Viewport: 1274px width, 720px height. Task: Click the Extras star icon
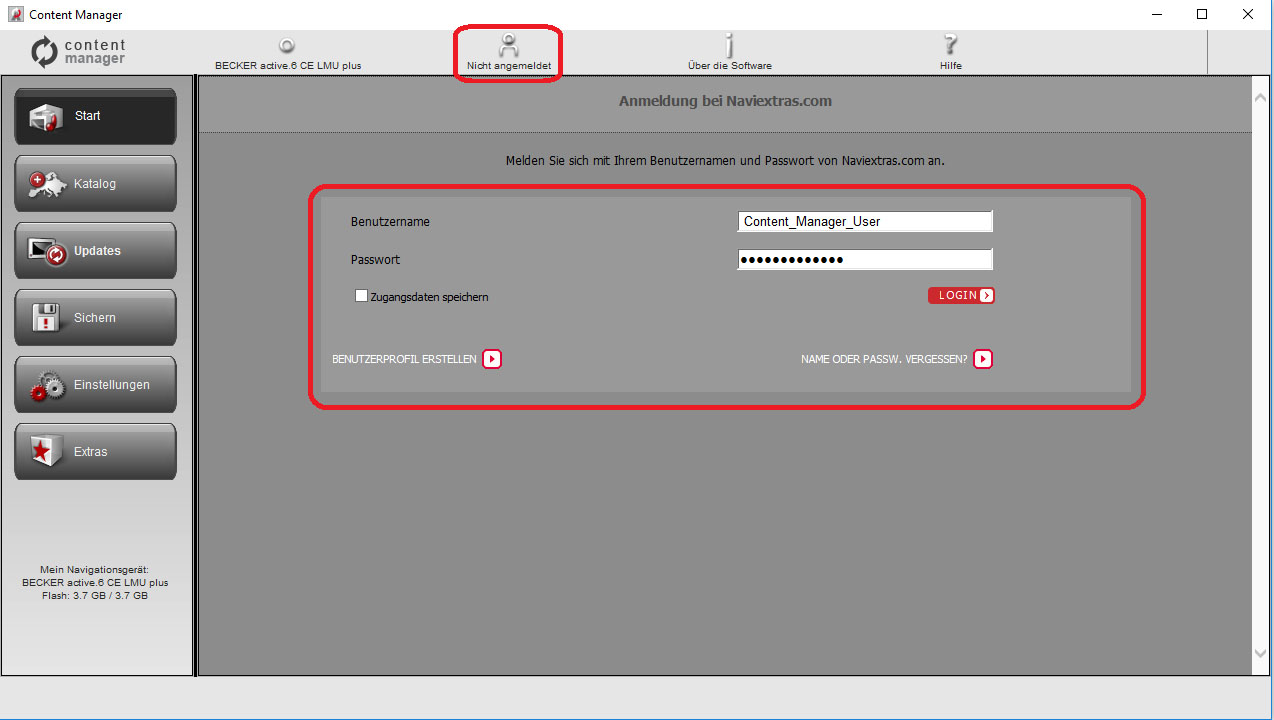point(47,452)
